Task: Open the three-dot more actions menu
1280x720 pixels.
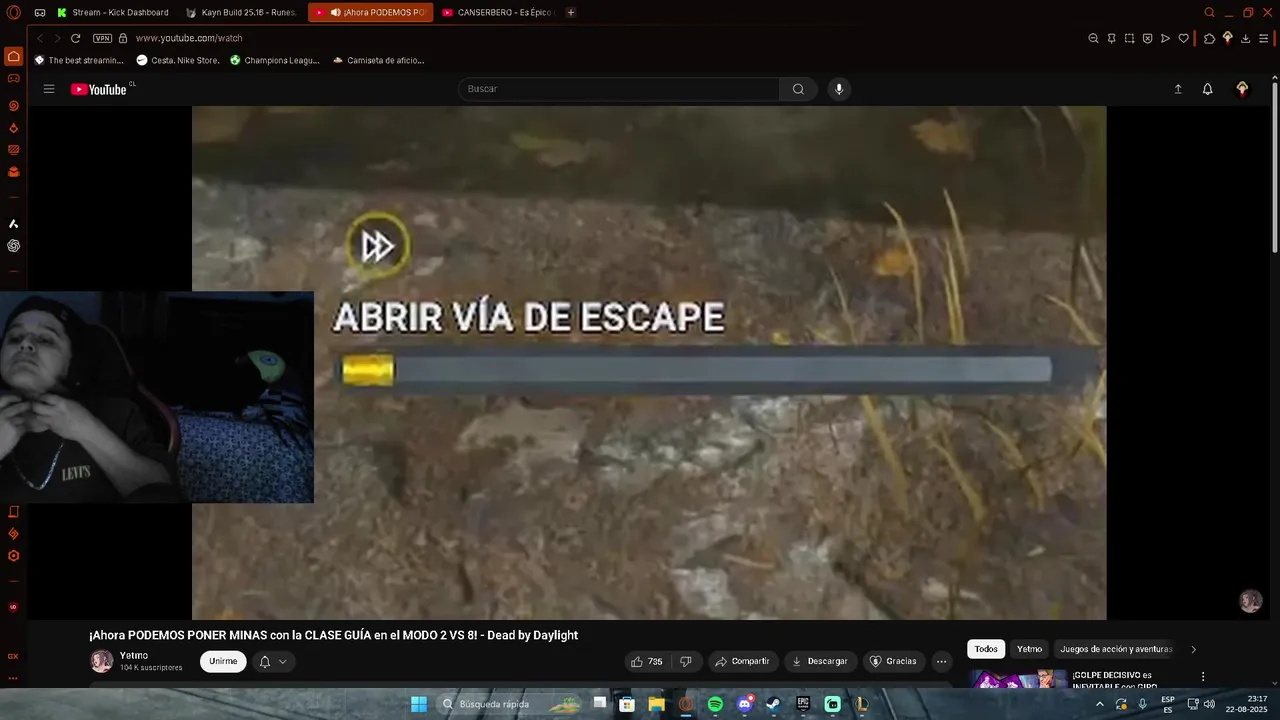Action: click(x=941, y=661)
